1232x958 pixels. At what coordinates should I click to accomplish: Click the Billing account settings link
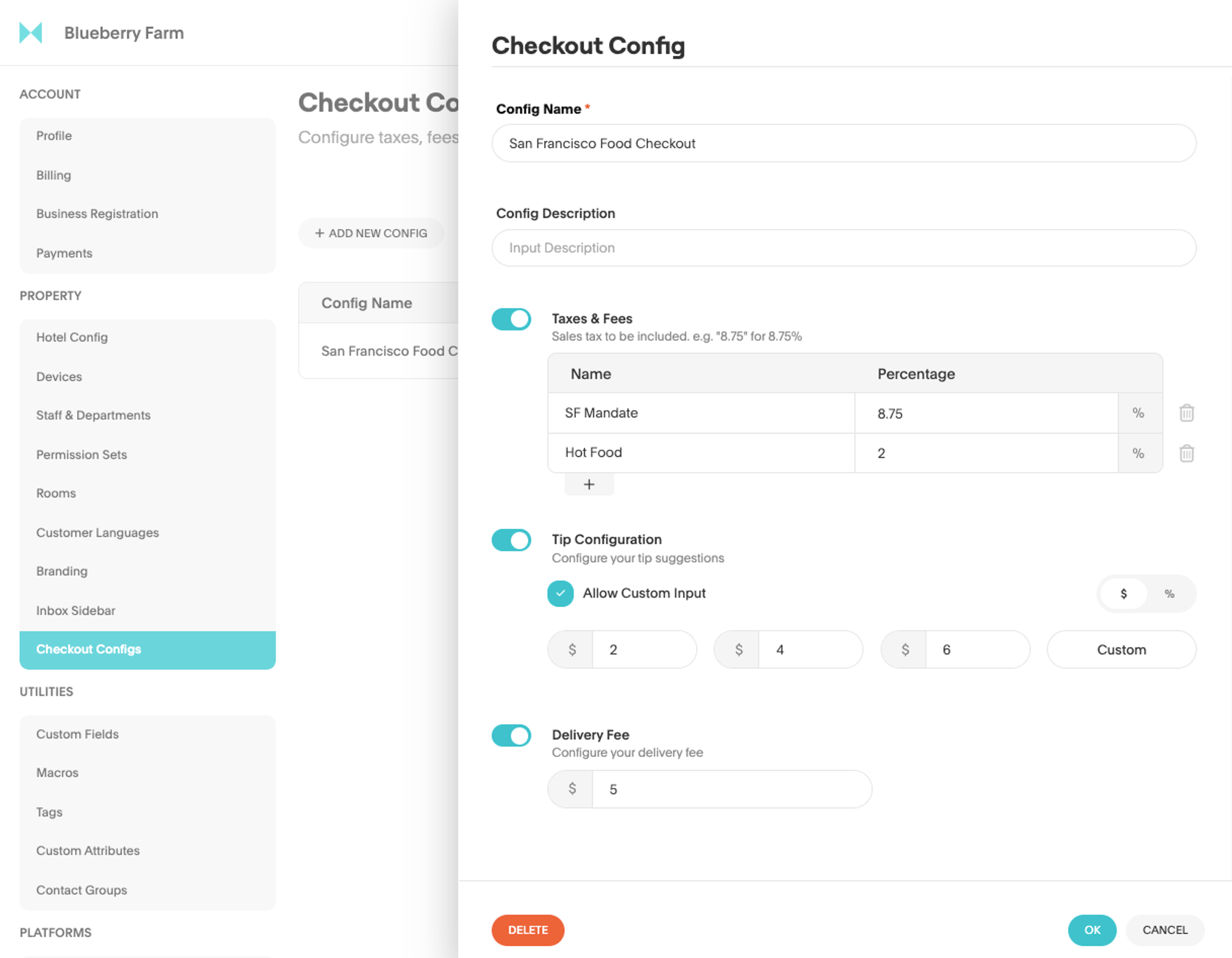click(x=54, y=174)
